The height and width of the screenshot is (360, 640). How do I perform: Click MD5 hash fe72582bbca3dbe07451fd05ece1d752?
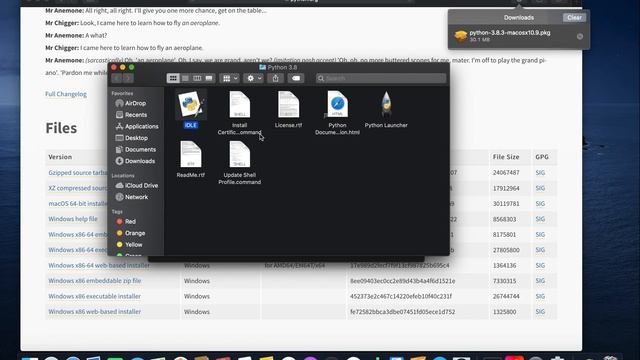click(x=402, y=312)
